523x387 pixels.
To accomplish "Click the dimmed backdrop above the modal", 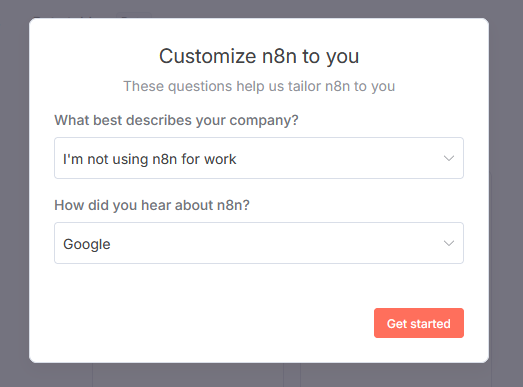I will 259,8.
